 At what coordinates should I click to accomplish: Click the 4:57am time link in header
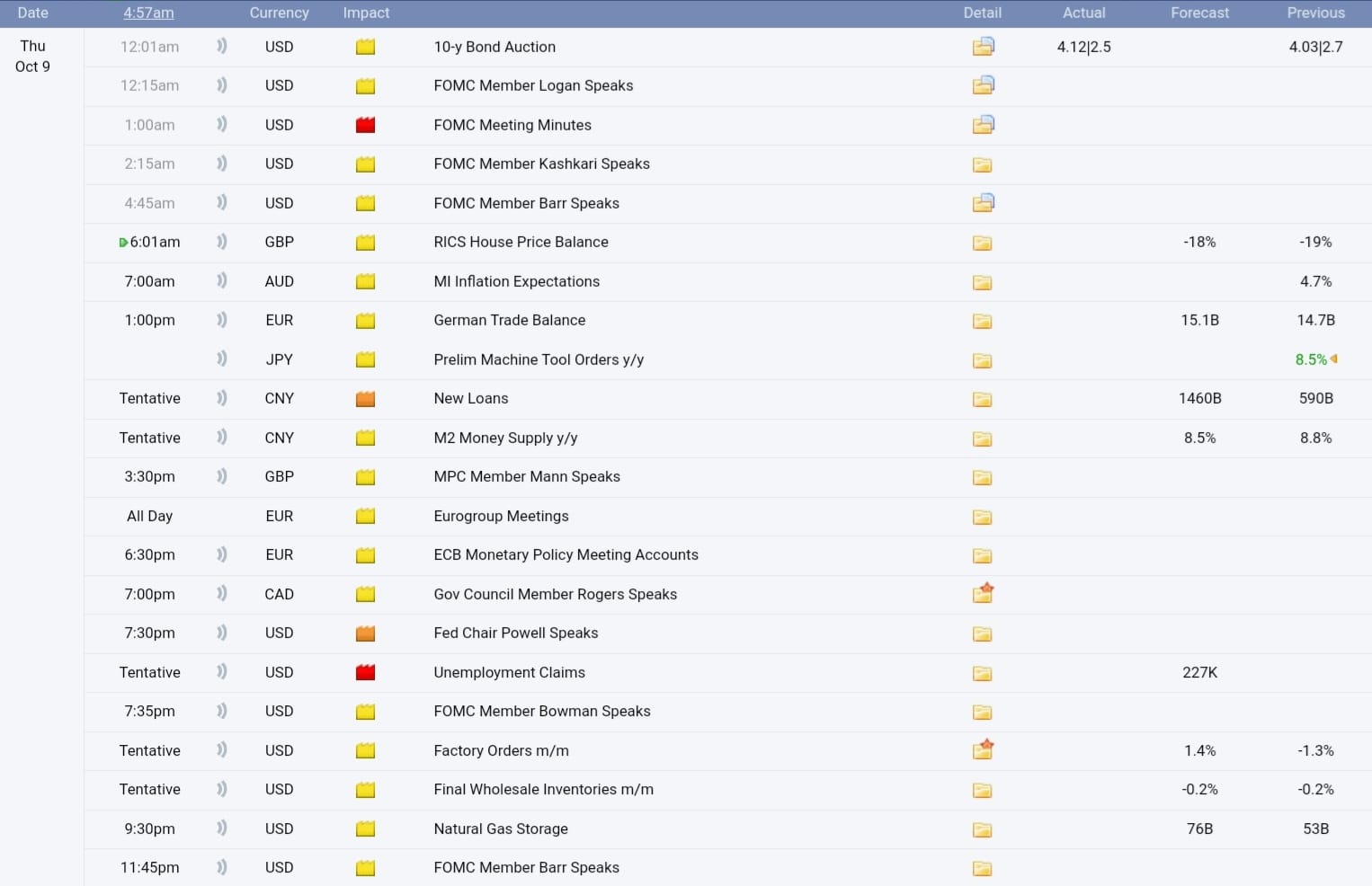(x=148, y=13)
